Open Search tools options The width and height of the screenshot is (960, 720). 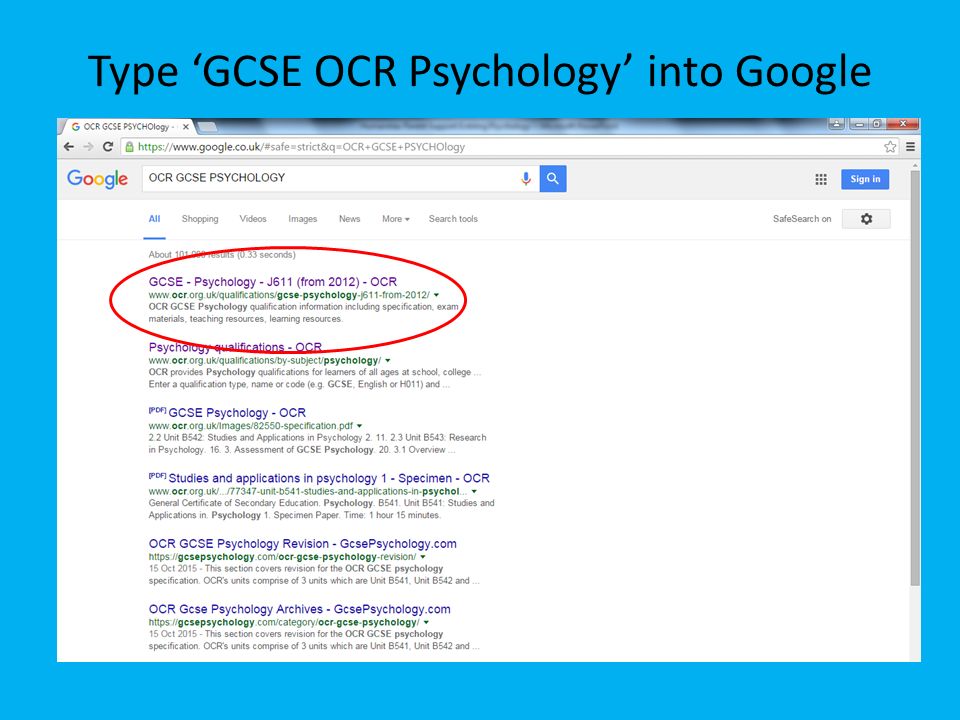pyautogui.click(x=453, y=219)
